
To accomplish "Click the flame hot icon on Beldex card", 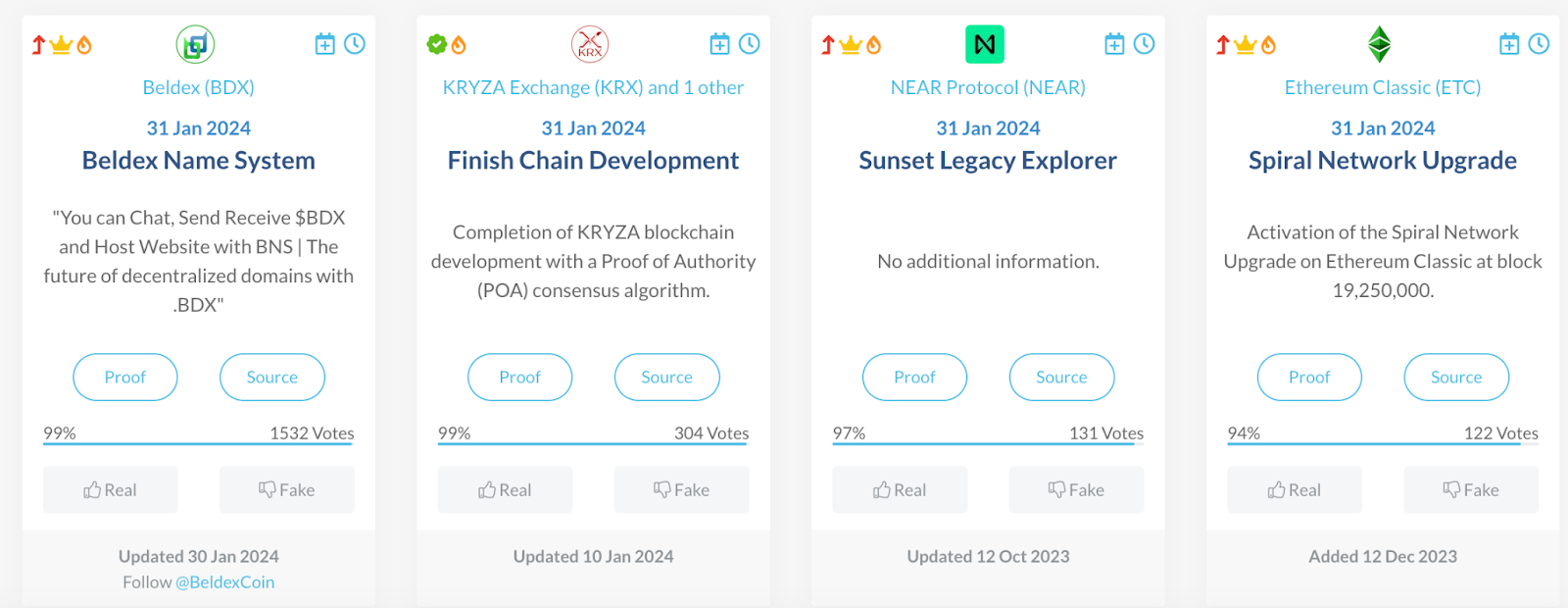I will (84, 44).
